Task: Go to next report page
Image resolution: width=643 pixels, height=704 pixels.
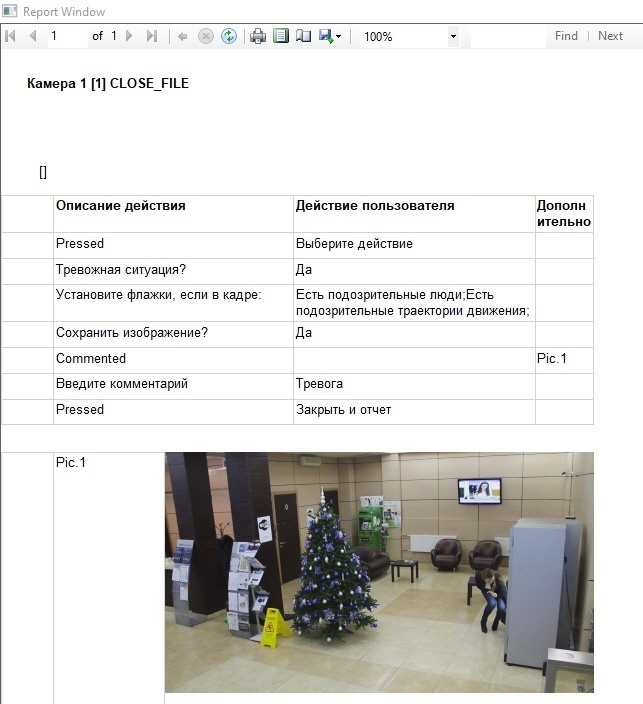Action: click(x=129, y=36)
